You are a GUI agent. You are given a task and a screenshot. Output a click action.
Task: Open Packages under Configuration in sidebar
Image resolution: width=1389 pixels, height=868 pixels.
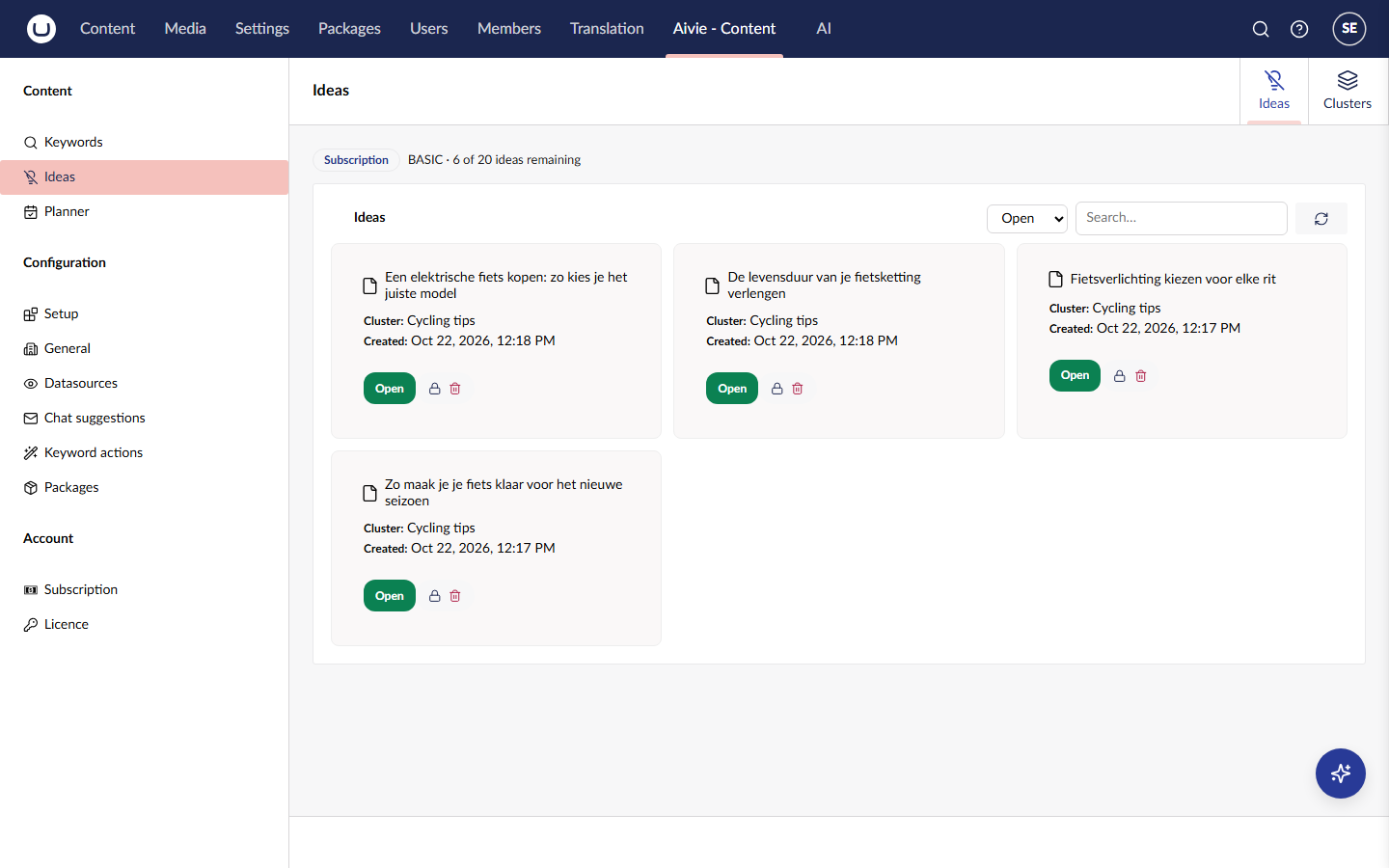click(x=145, y=488)
